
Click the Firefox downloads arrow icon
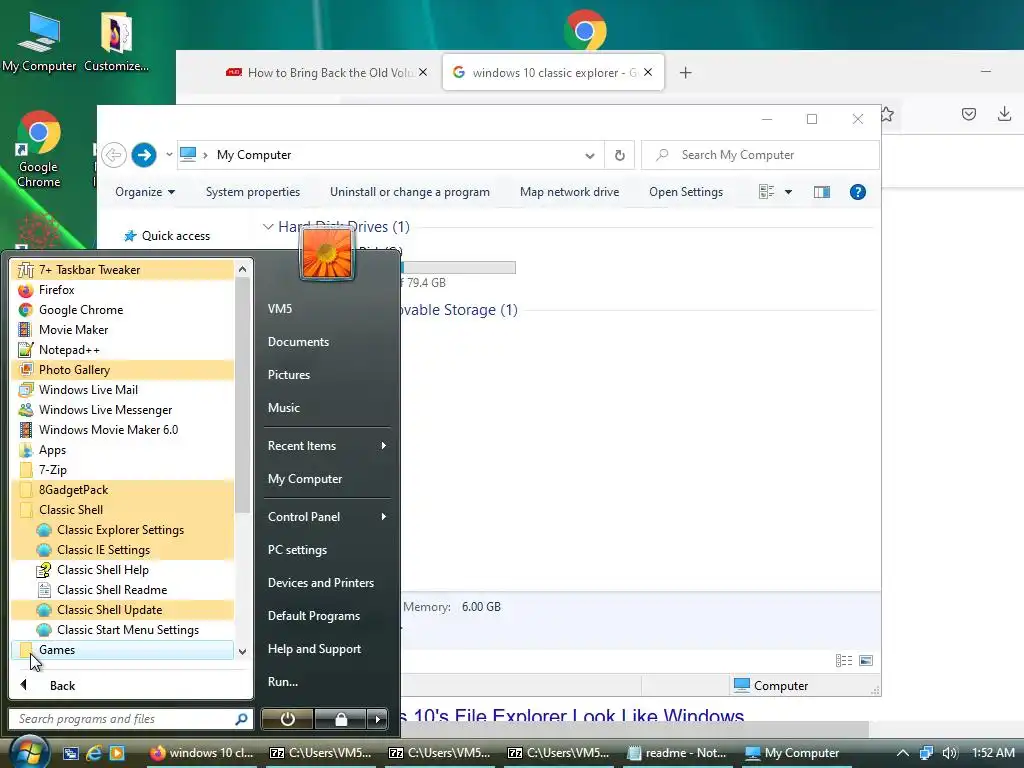[1004, 114]
